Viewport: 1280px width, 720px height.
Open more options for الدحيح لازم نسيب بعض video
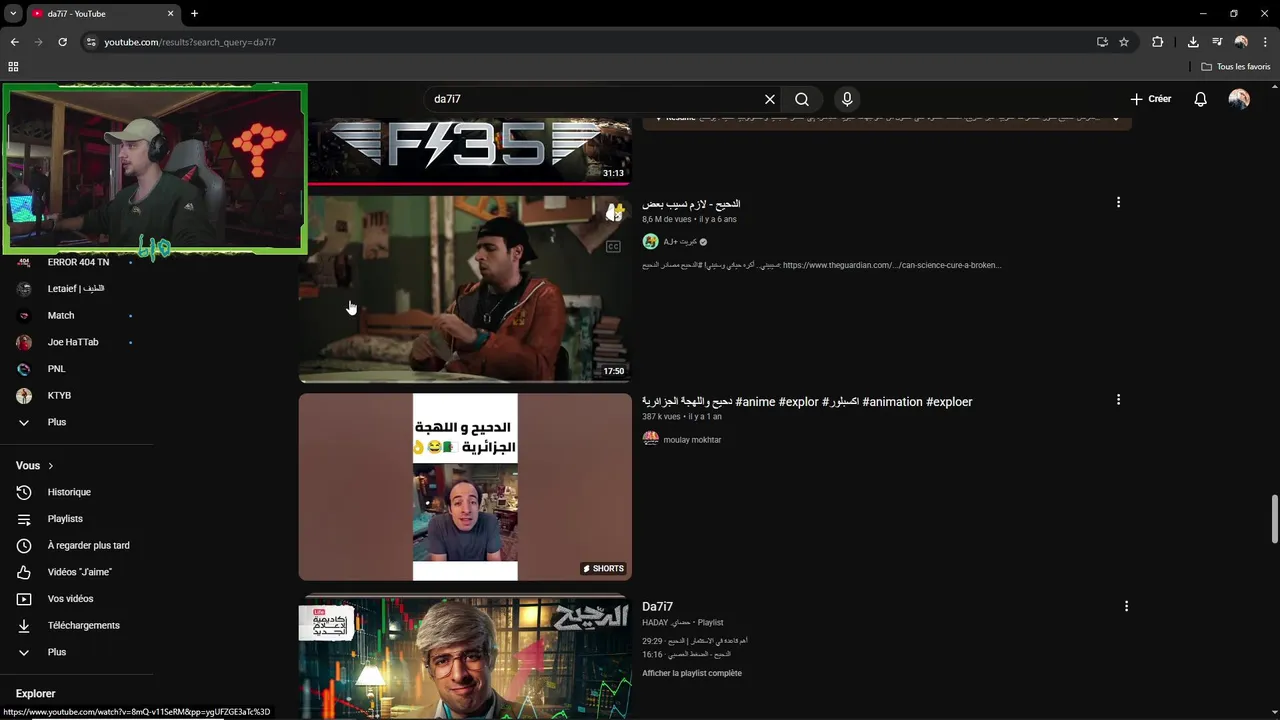(1118, 202)
